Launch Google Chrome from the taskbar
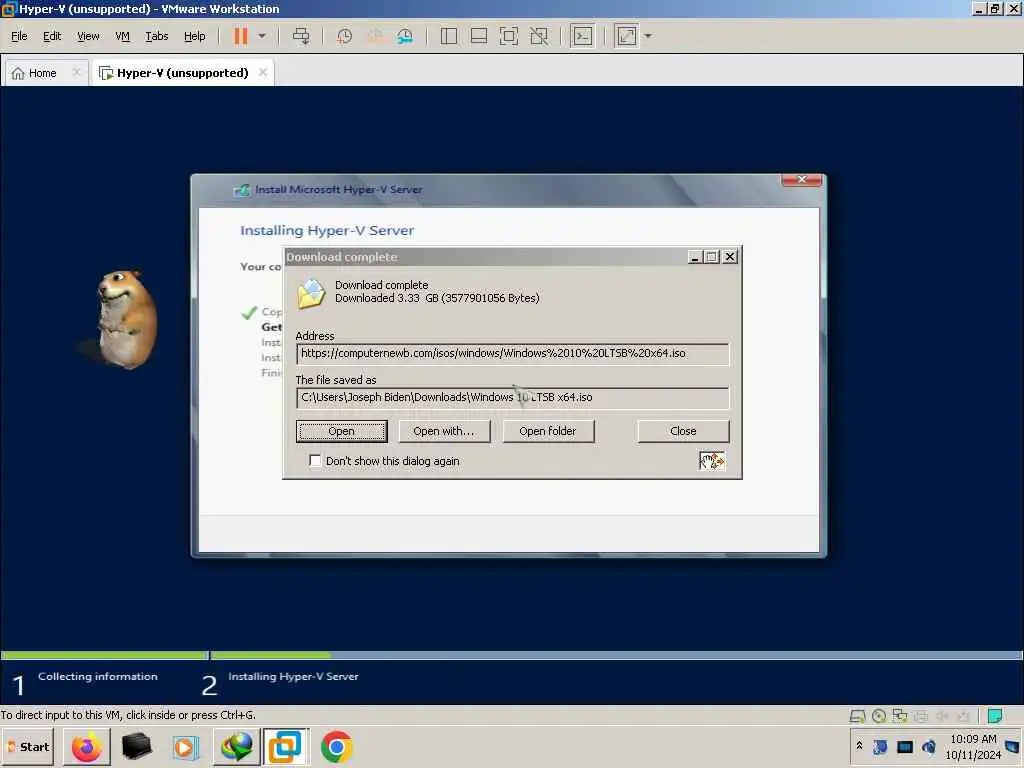 point(336,746)
